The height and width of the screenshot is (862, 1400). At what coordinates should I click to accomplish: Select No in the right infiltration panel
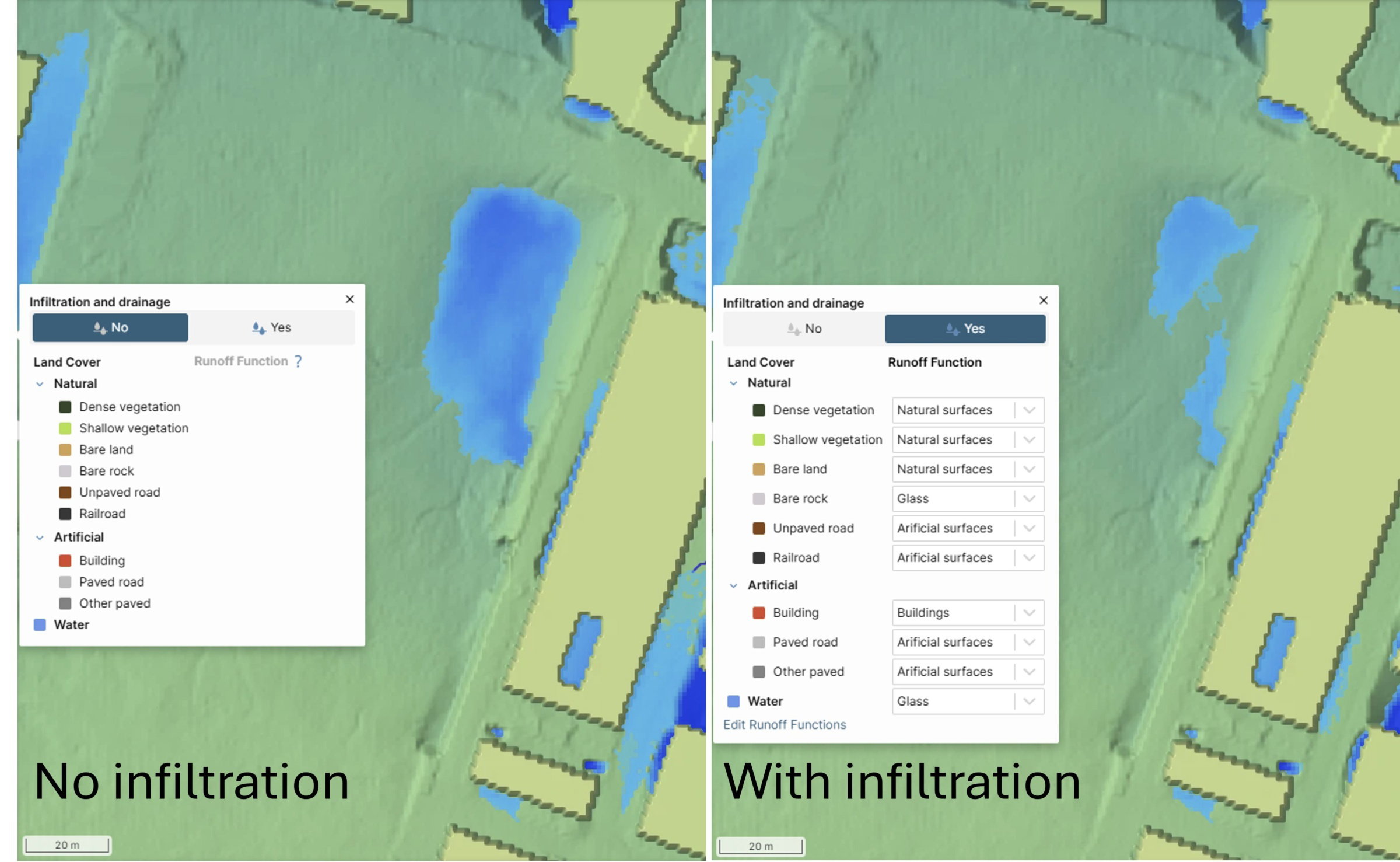804,329
